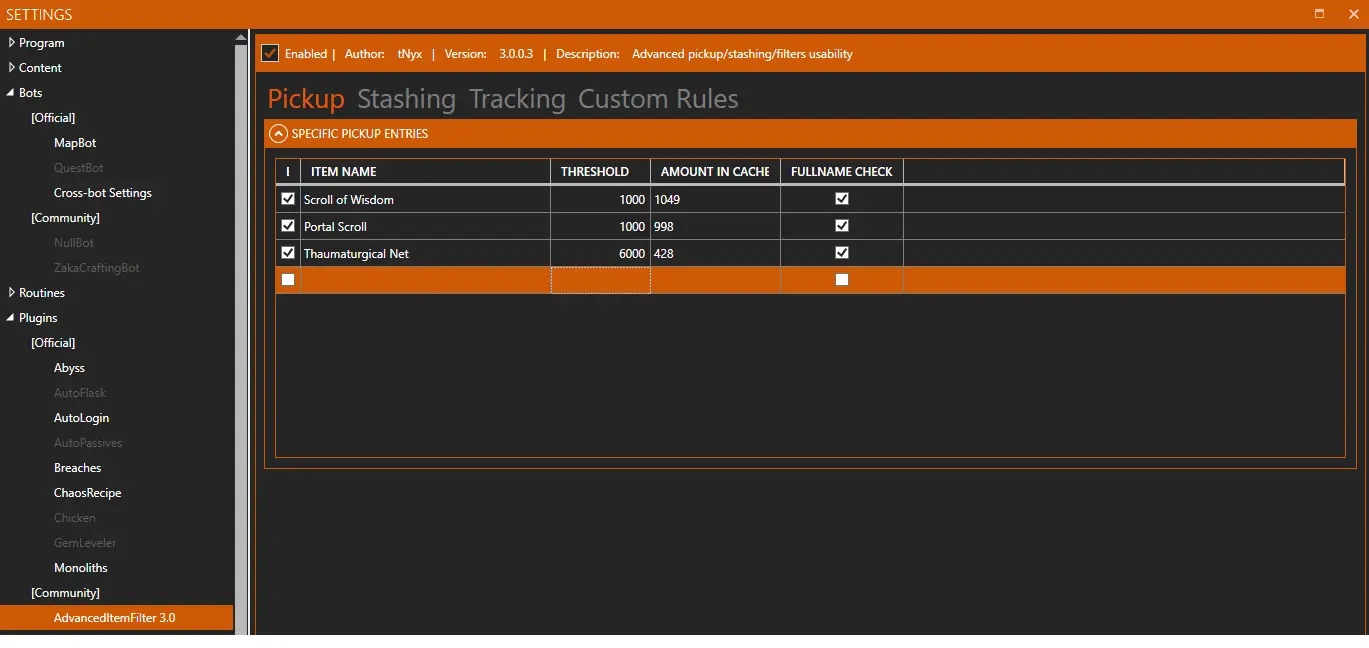Expand the Program tree node
Screen dimensions: 1369x648
[x=11, y=43]
